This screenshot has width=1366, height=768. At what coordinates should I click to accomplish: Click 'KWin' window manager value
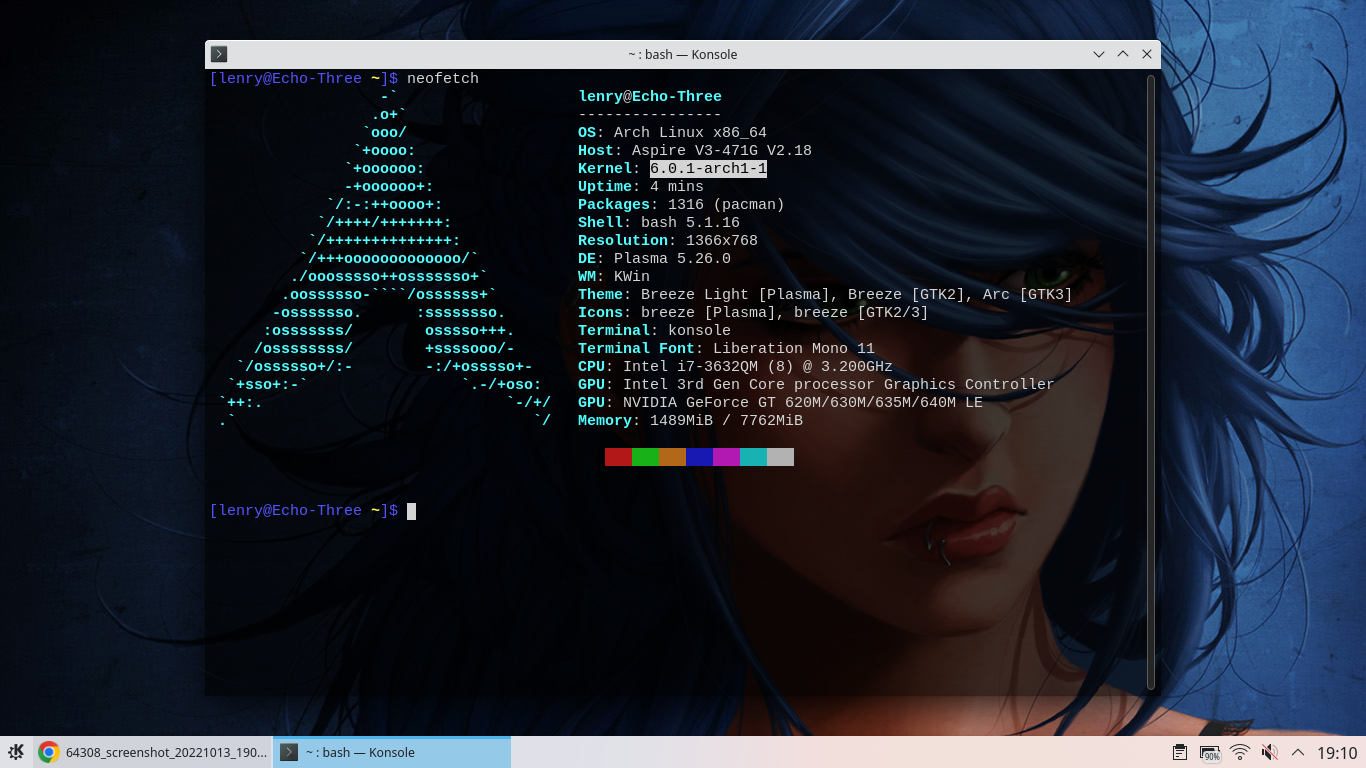point(632,277)
